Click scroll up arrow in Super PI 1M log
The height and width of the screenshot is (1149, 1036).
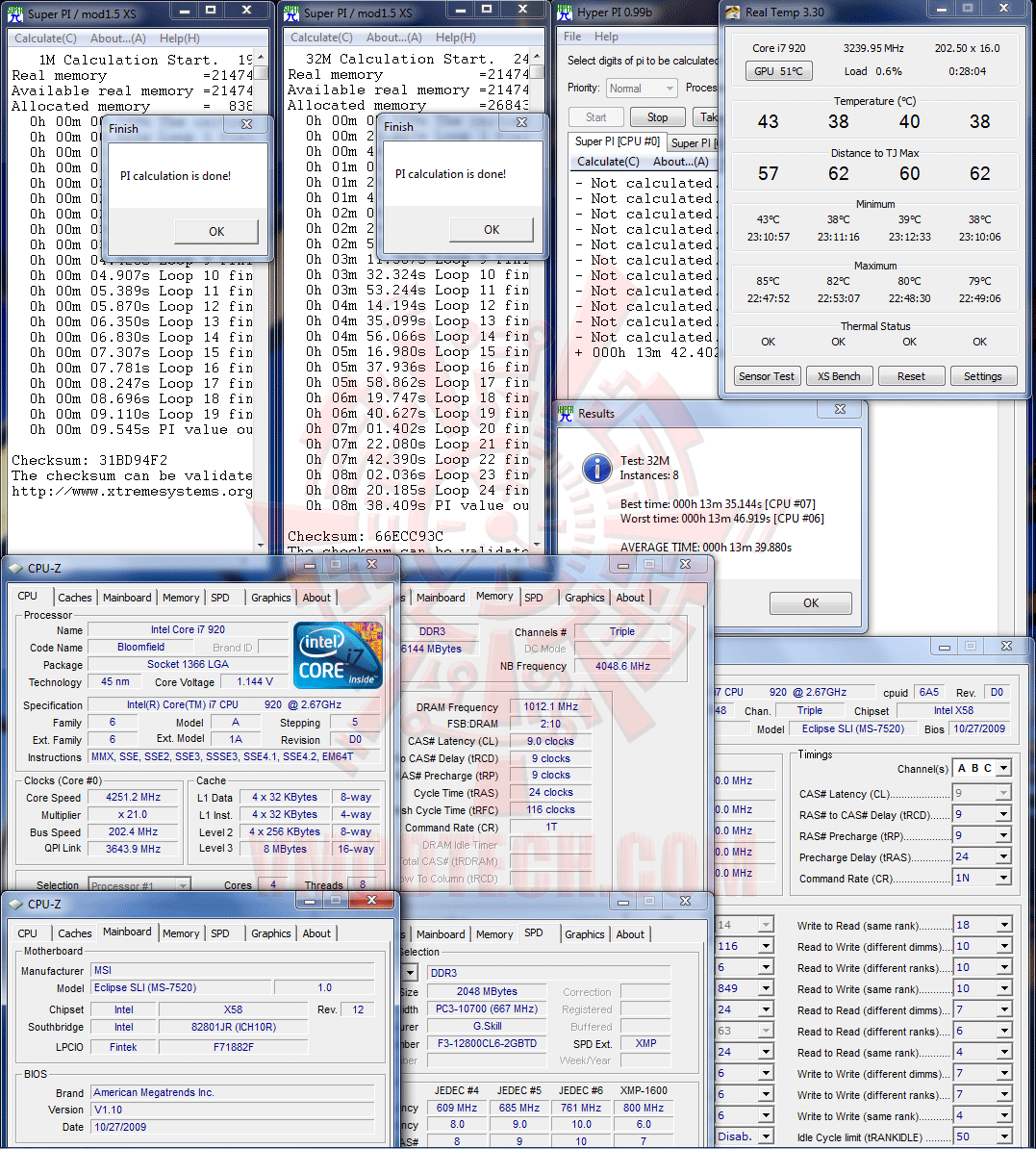pyautogui.click(x=261, y=57)
